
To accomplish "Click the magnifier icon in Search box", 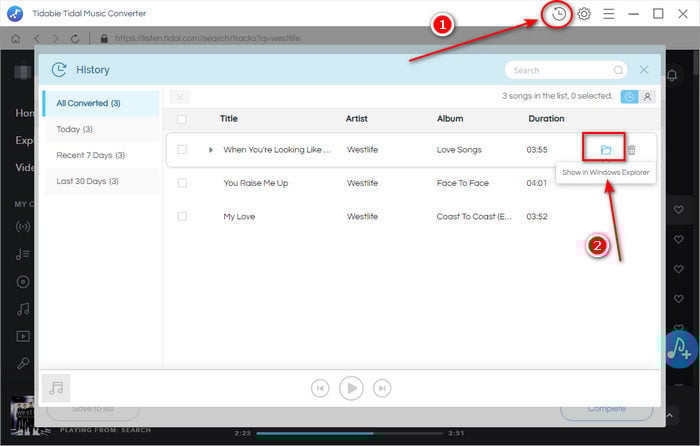I will [x=618, y=70].
